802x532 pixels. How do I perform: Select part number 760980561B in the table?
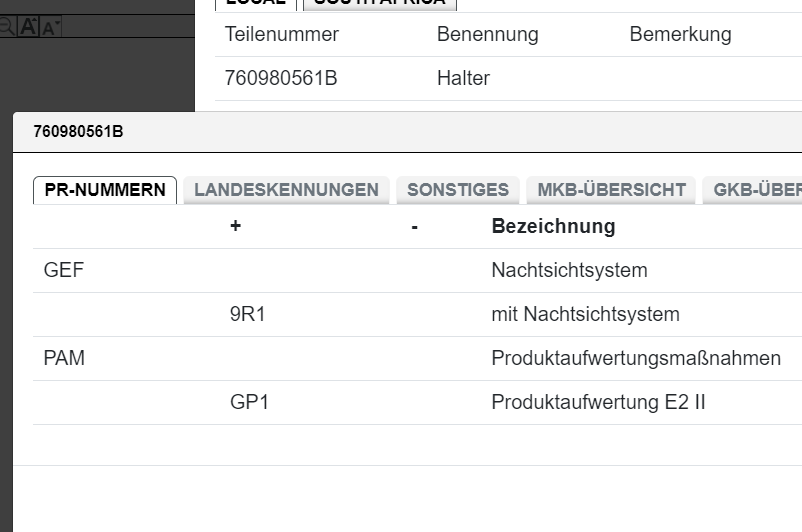click(281, 78)
